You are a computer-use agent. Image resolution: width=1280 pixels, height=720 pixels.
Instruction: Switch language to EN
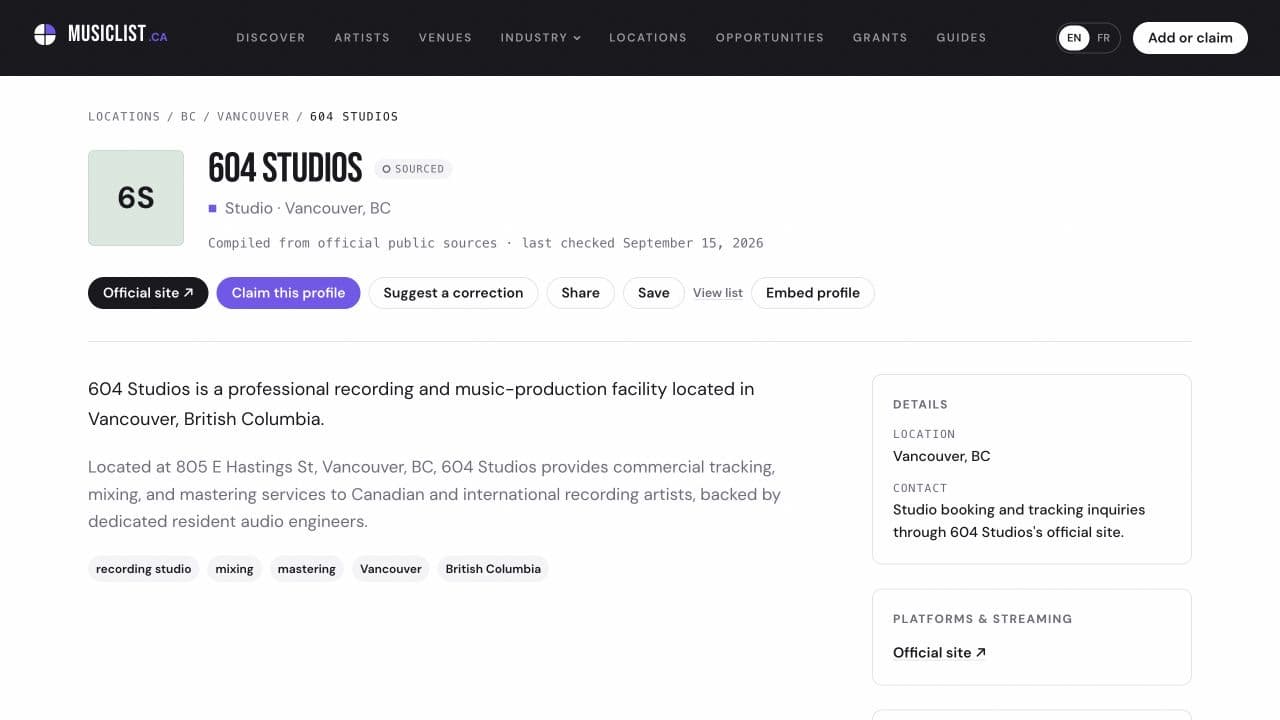point(1074,38)
